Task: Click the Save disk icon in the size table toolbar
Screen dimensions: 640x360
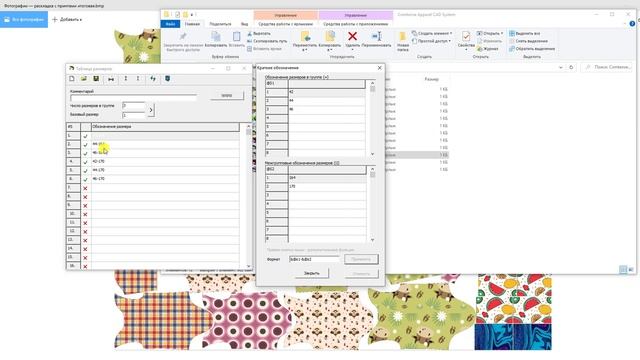Action: pos(96,79)
